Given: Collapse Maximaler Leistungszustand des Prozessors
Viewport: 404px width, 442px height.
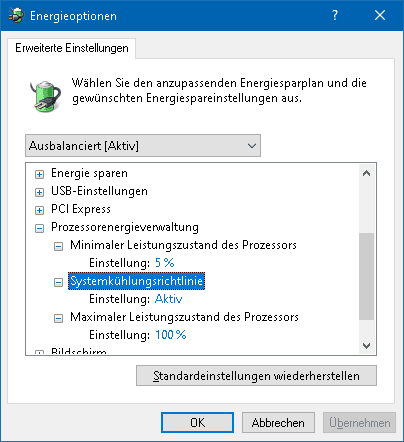Looking at the screenshot, I should pos(58,318).
